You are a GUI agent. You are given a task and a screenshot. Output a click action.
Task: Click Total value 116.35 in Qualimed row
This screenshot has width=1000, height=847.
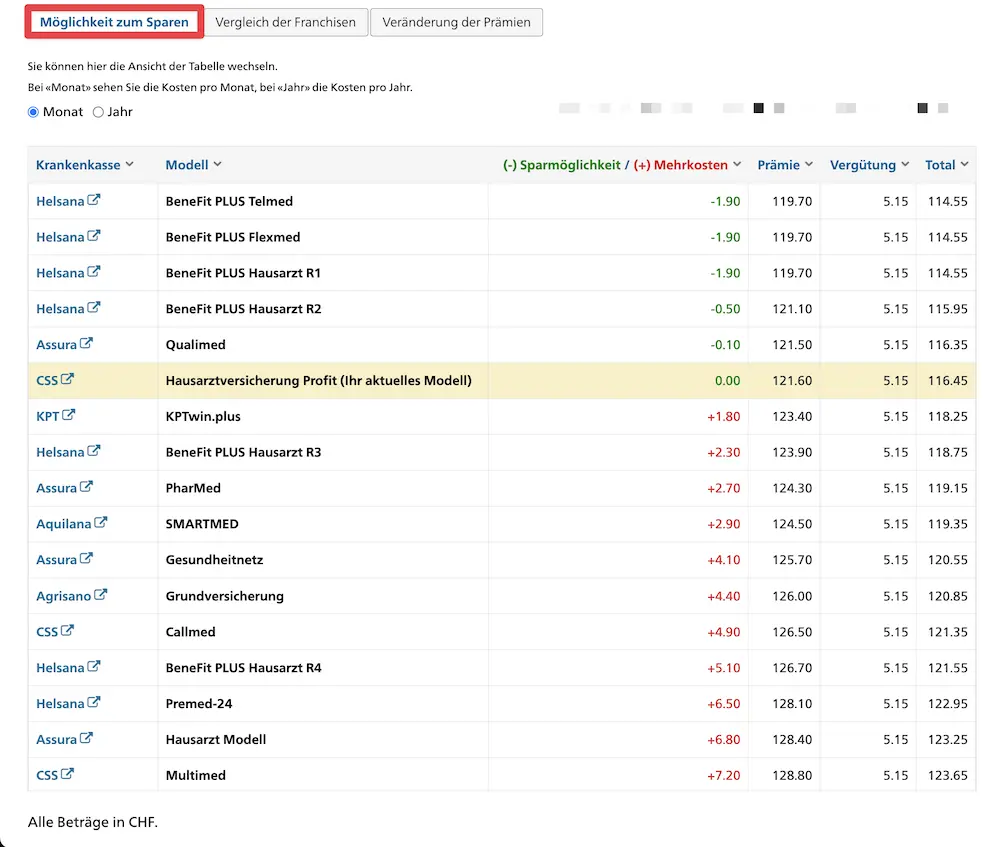(x=948, y=345)
